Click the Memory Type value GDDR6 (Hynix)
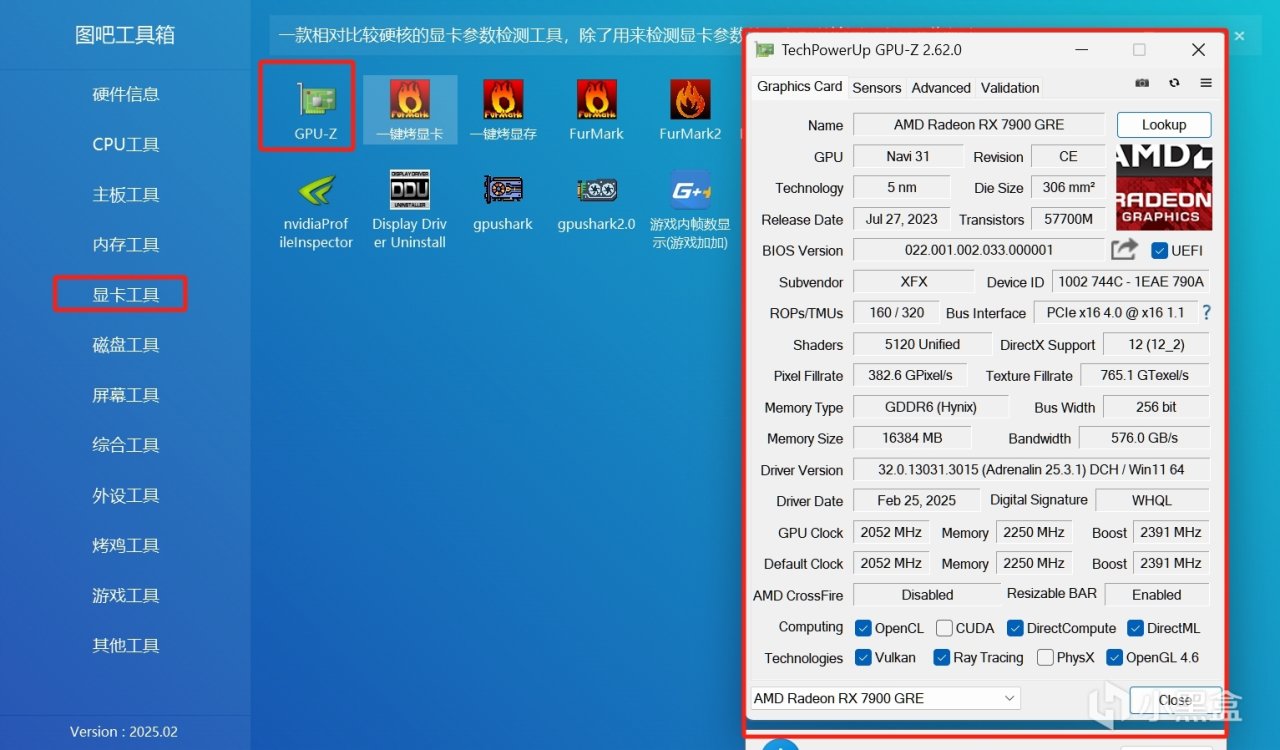1280x750 pixels. click(931, 407)
